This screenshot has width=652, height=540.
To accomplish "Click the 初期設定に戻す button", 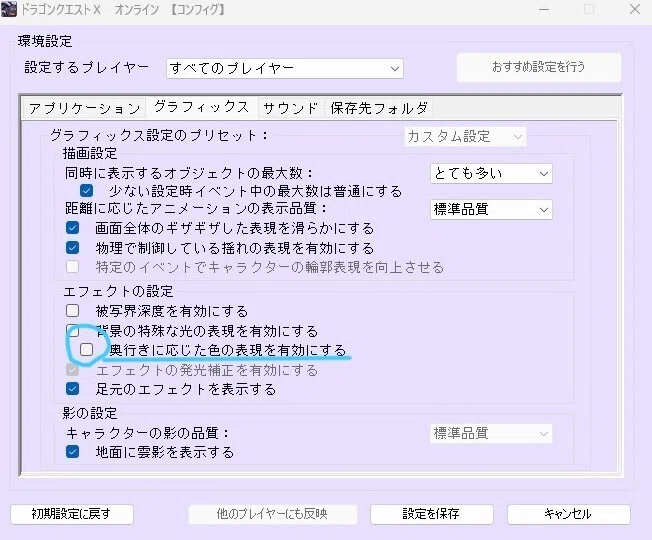I will [x=72, y=514].
